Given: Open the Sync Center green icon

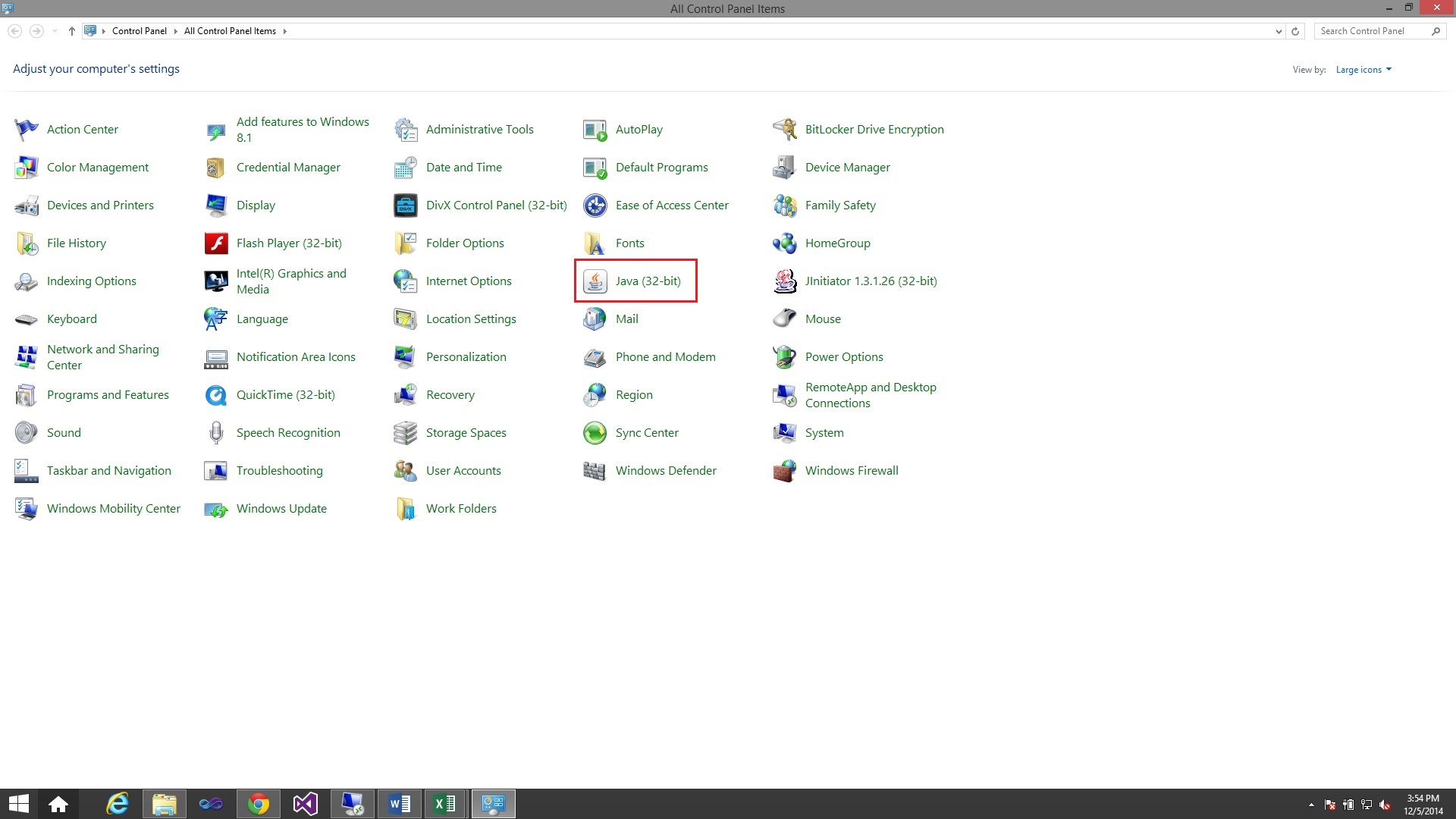Looking at the screenshot, I should [595, 433].
